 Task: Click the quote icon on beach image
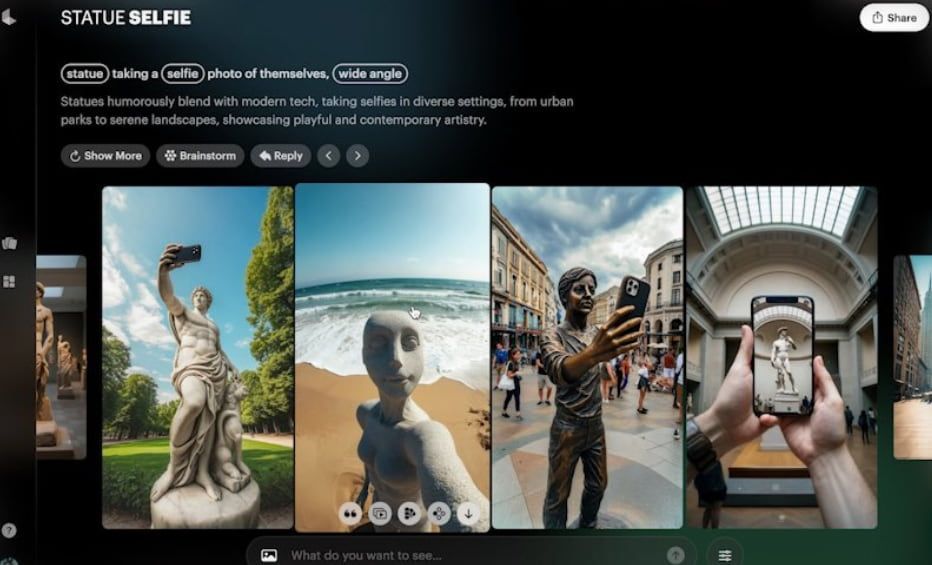pos(350,513)
